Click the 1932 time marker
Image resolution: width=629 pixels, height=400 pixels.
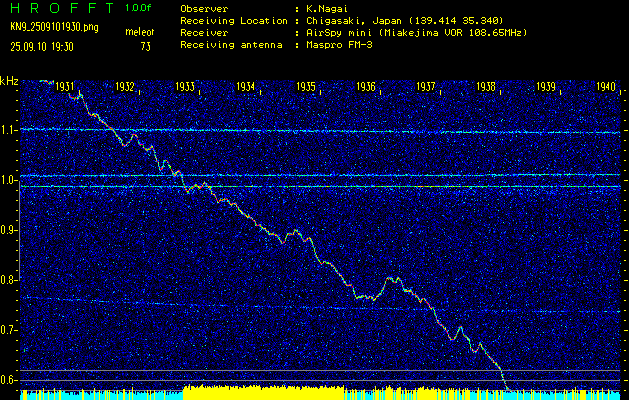pos(125,86)
